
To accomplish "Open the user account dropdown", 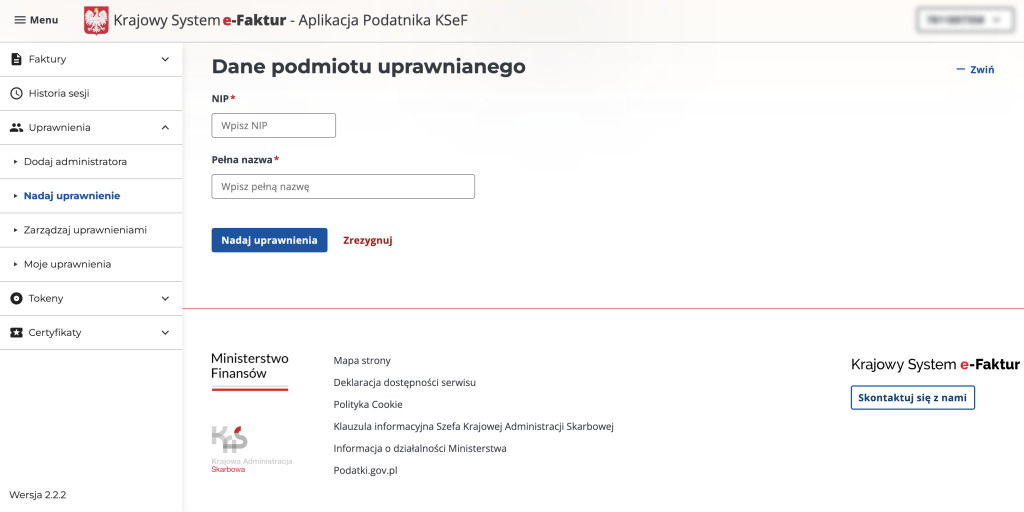I will (960, 20).
